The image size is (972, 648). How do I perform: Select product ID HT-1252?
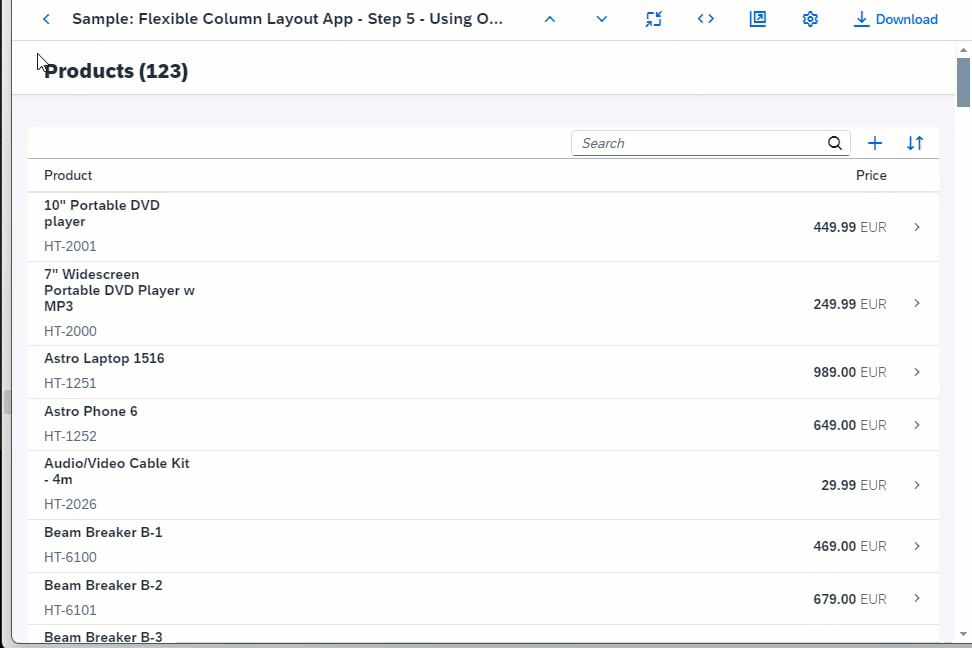tap(70, 436)
